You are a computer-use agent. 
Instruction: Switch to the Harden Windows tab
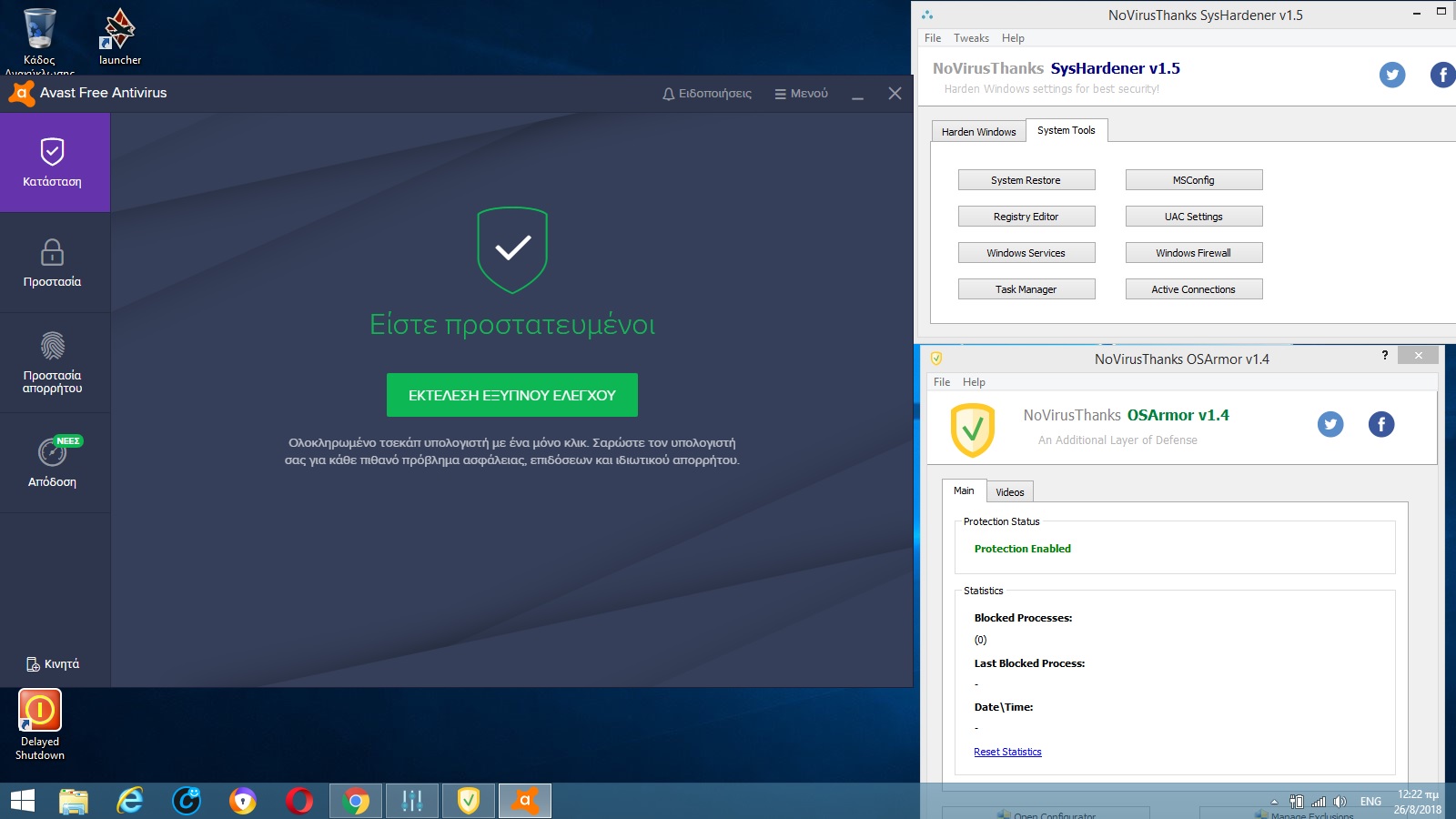[x=978, y=132]
